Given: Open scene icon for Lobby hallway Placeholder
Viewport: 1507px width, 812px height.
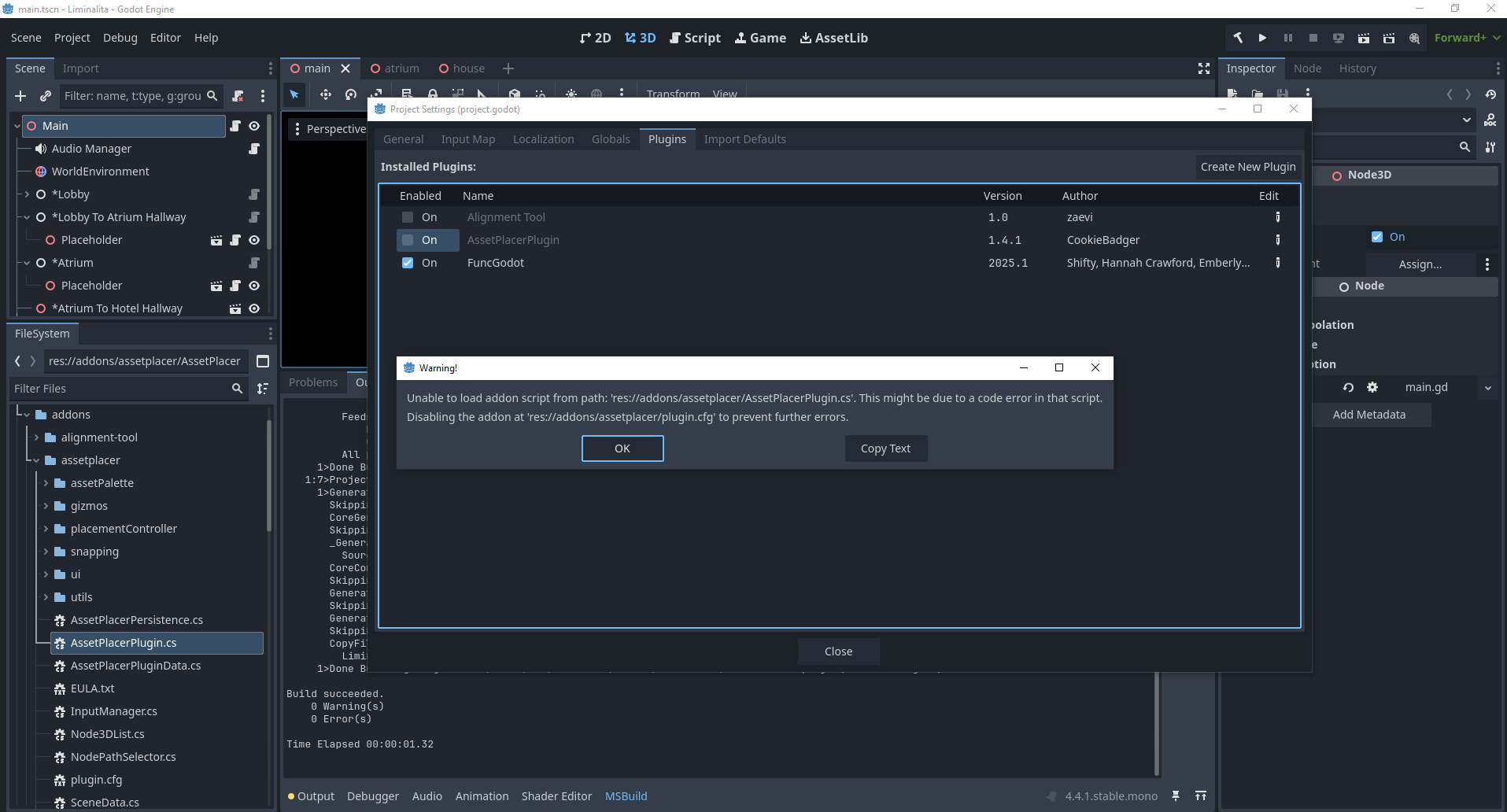Looking at the screenshot, I should pyautogui.click(x=216, y=240).
